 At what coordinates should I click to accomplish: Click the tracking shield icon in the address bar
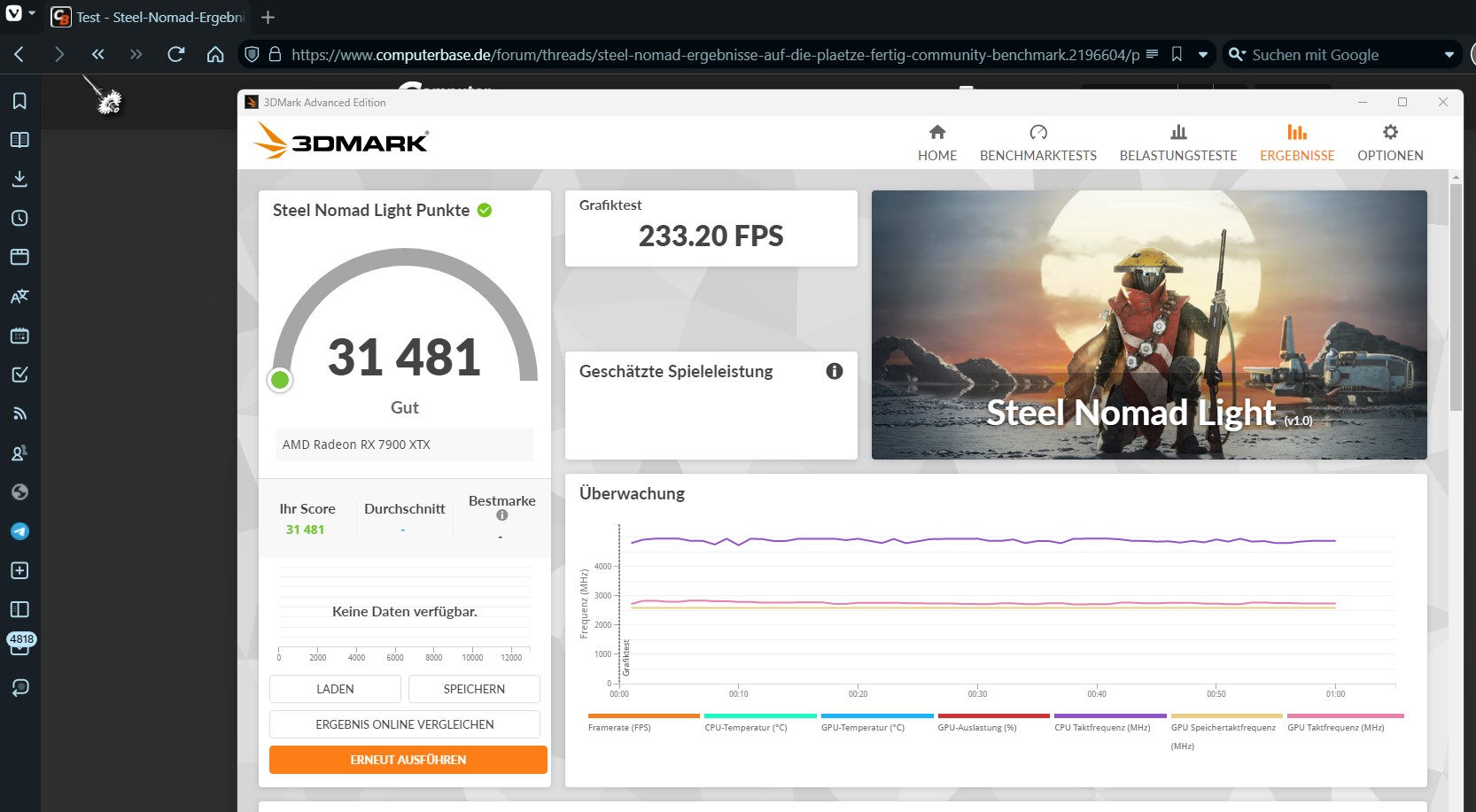tap(252, 54)
